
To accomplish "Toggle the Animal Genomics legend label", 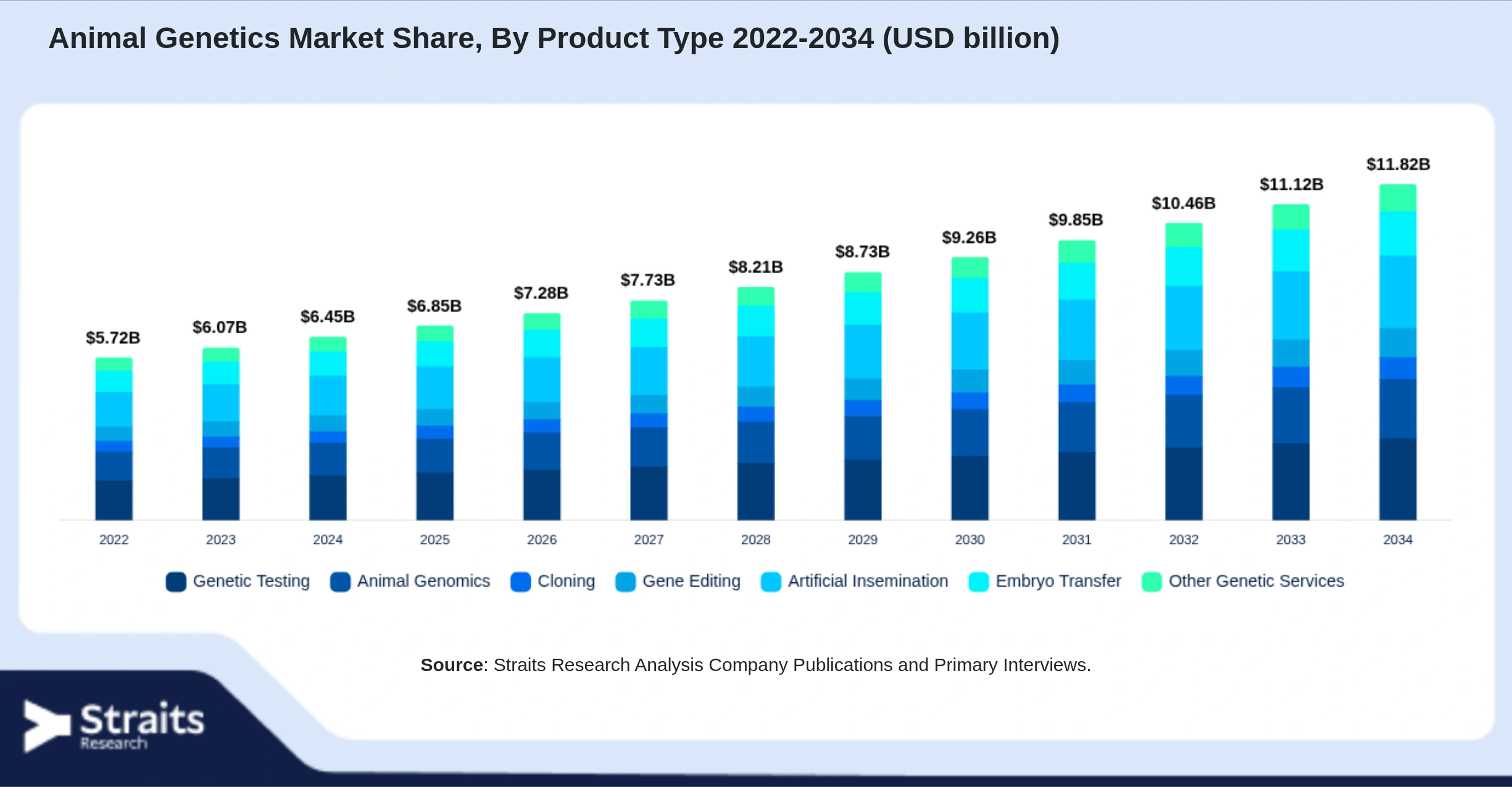I will [x=423, y=581].
